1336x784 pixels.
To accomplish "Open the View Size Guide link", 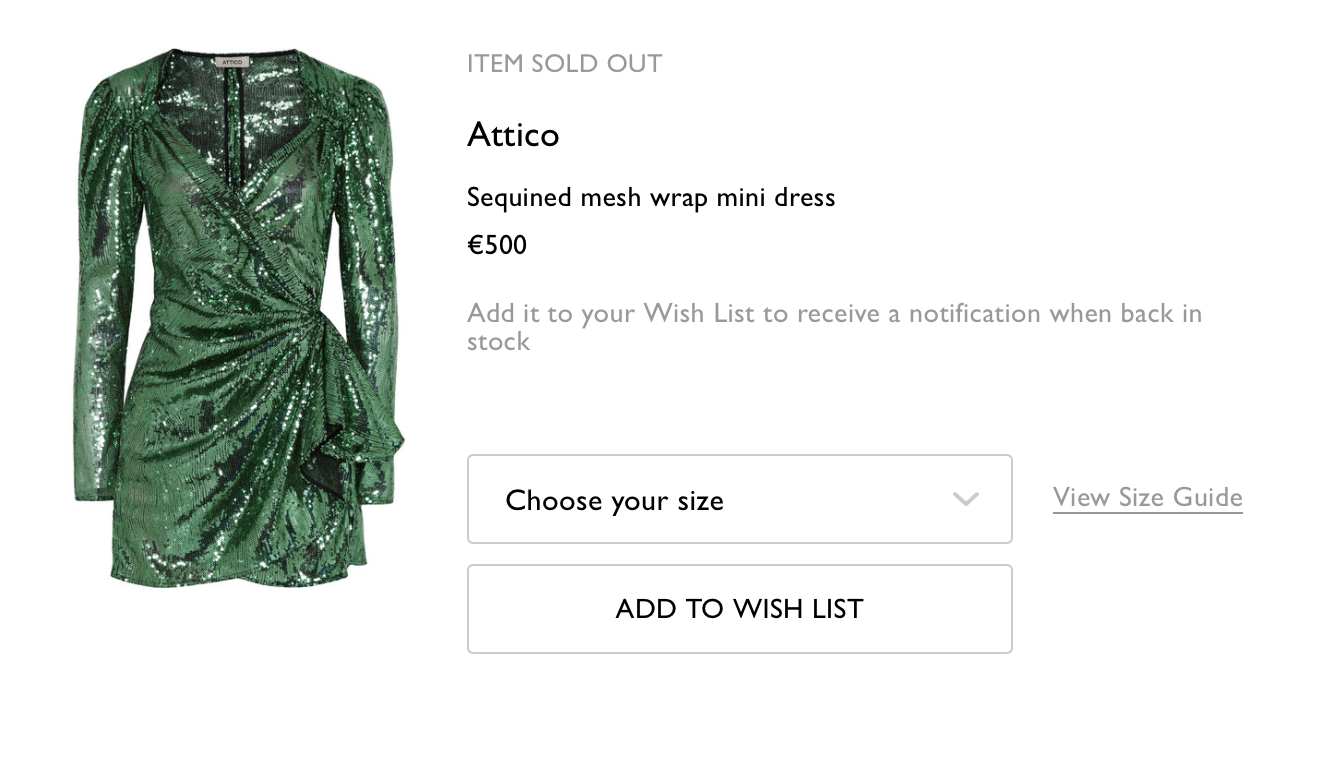I will 1147,497.
